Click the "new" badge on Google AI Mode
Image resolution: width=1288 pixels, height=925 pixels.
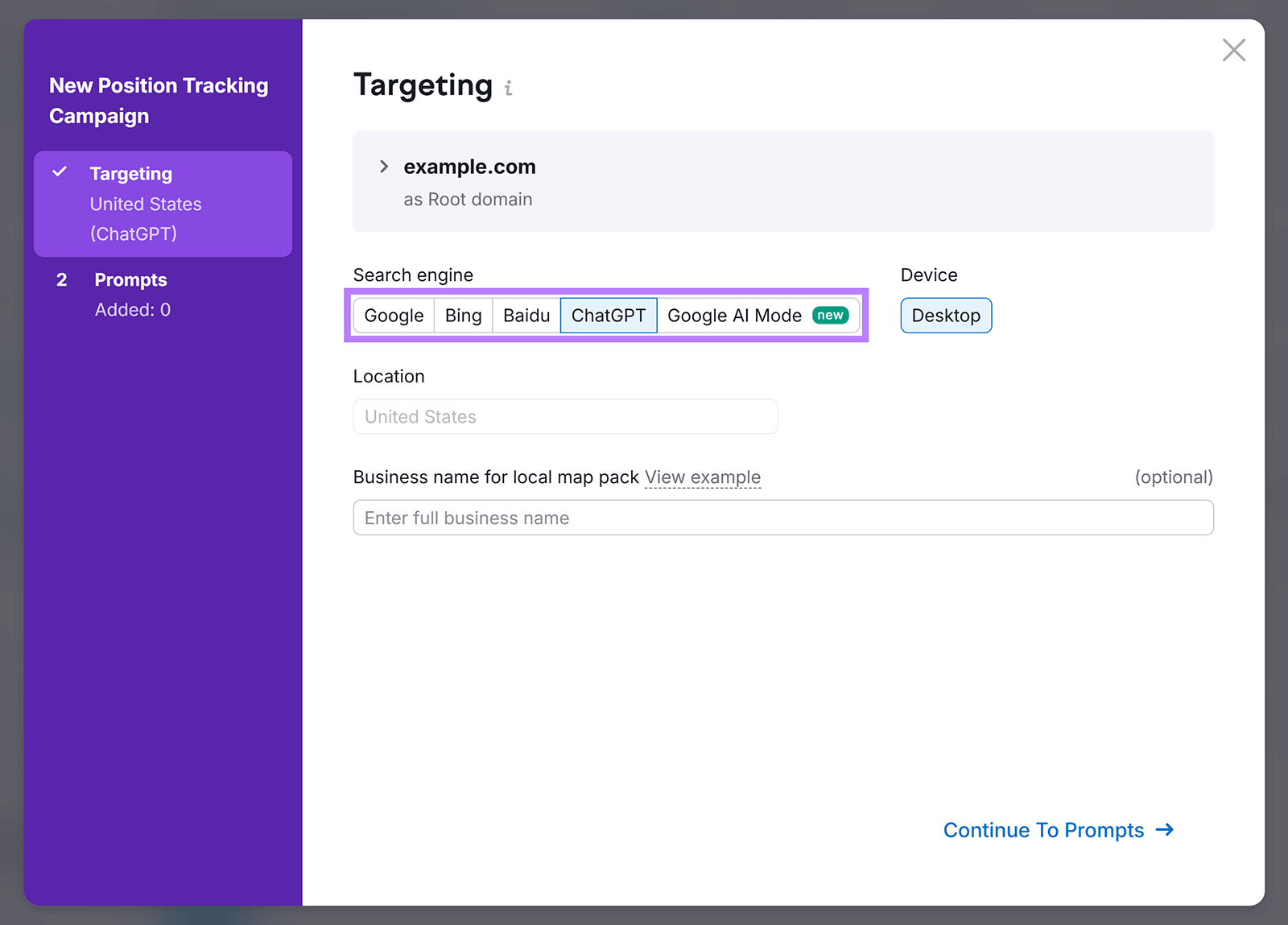click(x=830, y=315)
